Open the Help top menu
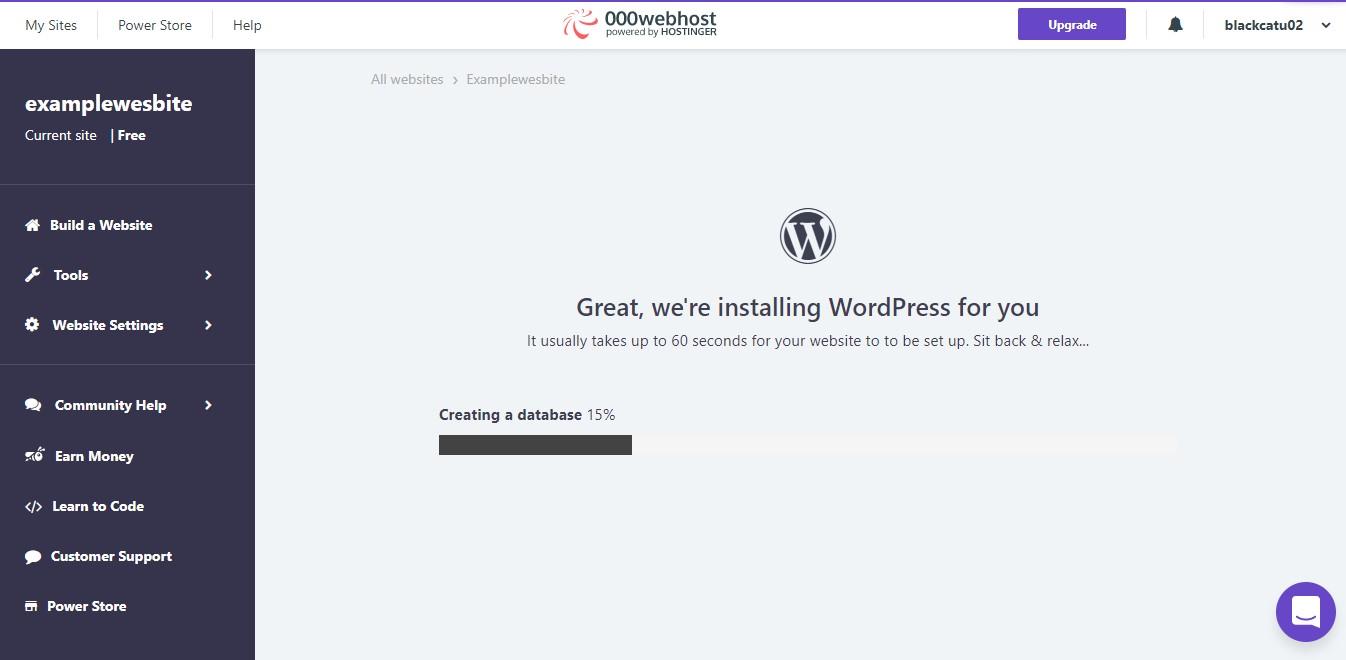The height and width of the screenshot is (660, 1346). pos(247,25)
